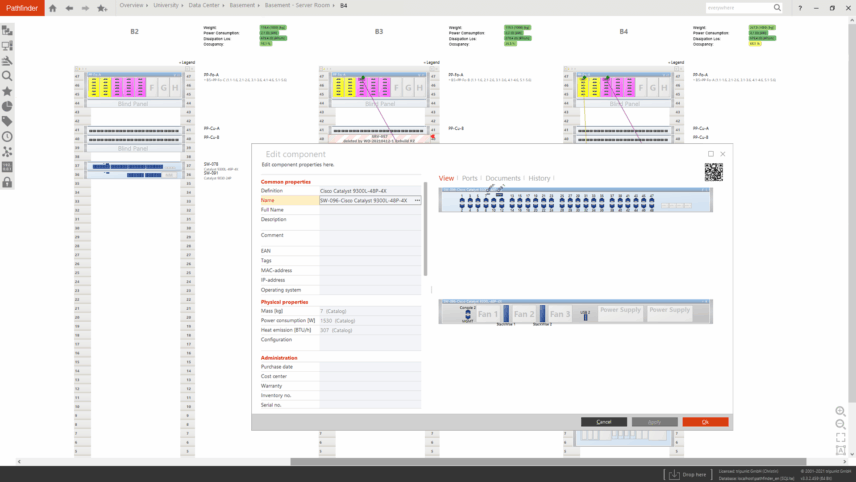Expand the Data Center breadcrumb arrow
Screen dimensions: 856x482
pyautogui.click(x=222, y=5)
